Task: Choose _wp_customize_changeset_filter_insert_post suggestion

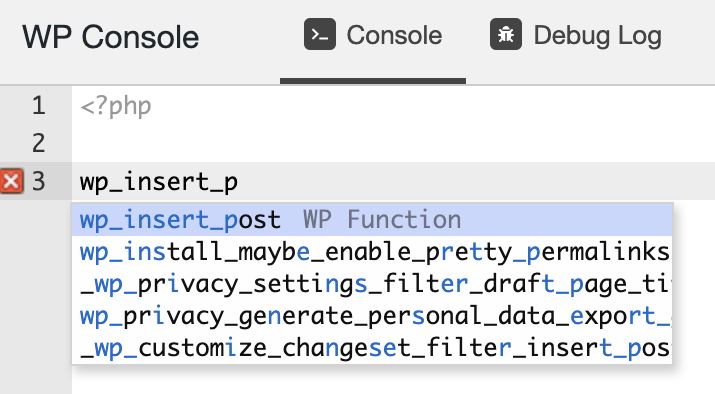Action: coord(372,348)
